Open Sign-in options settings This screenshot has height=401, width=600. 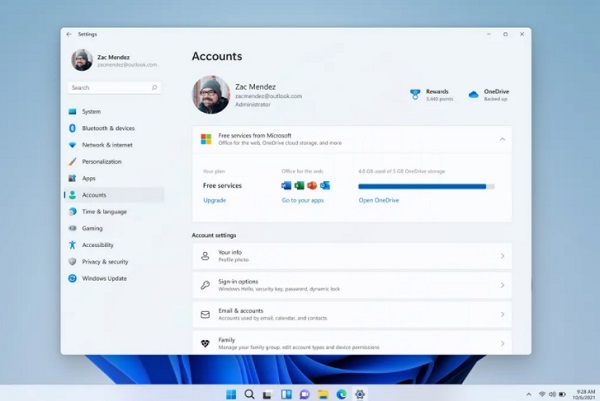pyautogui.click(x=352, y=285)
